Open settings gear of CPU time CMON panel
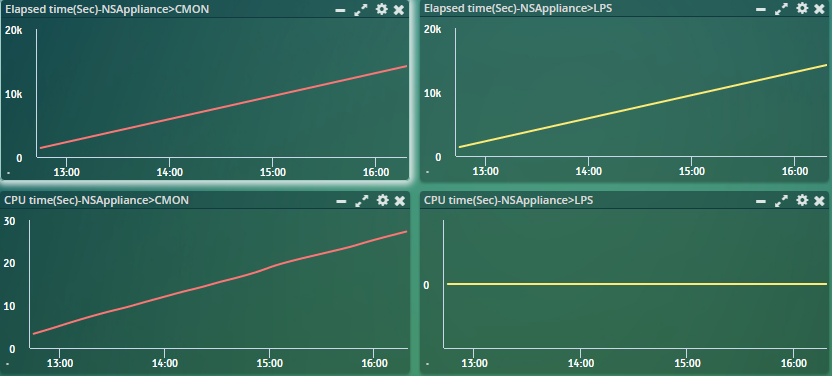 (x=383, y=200)
